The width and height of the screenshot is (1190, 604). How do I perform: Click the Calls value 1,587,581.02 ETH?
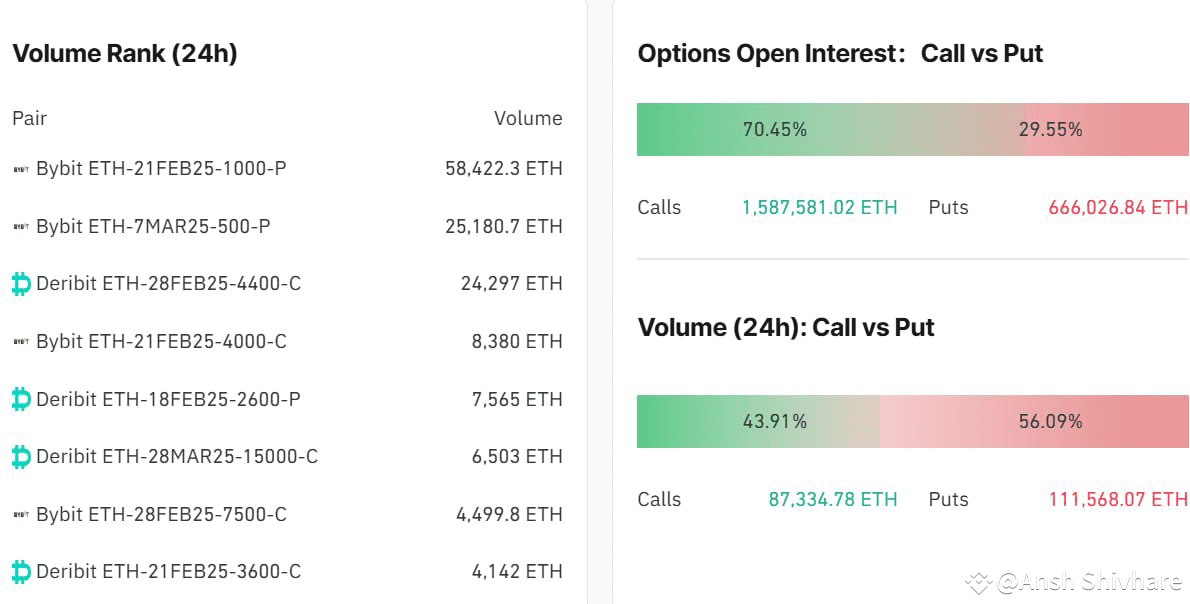(819, 207)
